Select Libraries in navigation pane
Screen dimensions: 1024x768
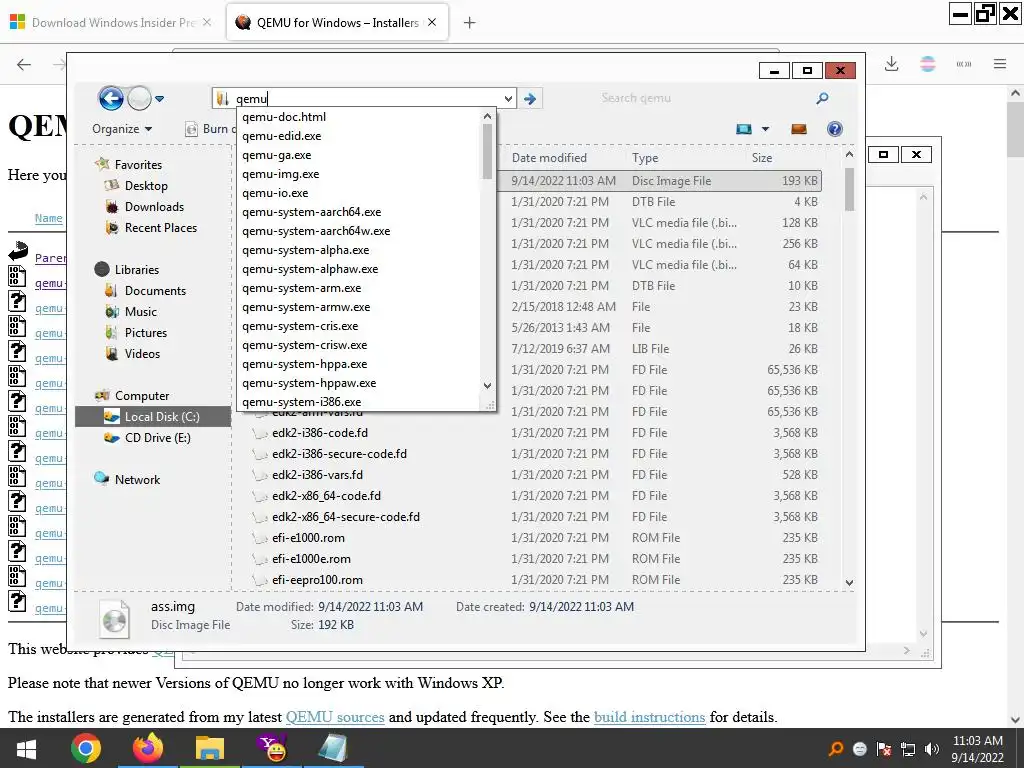136,269
